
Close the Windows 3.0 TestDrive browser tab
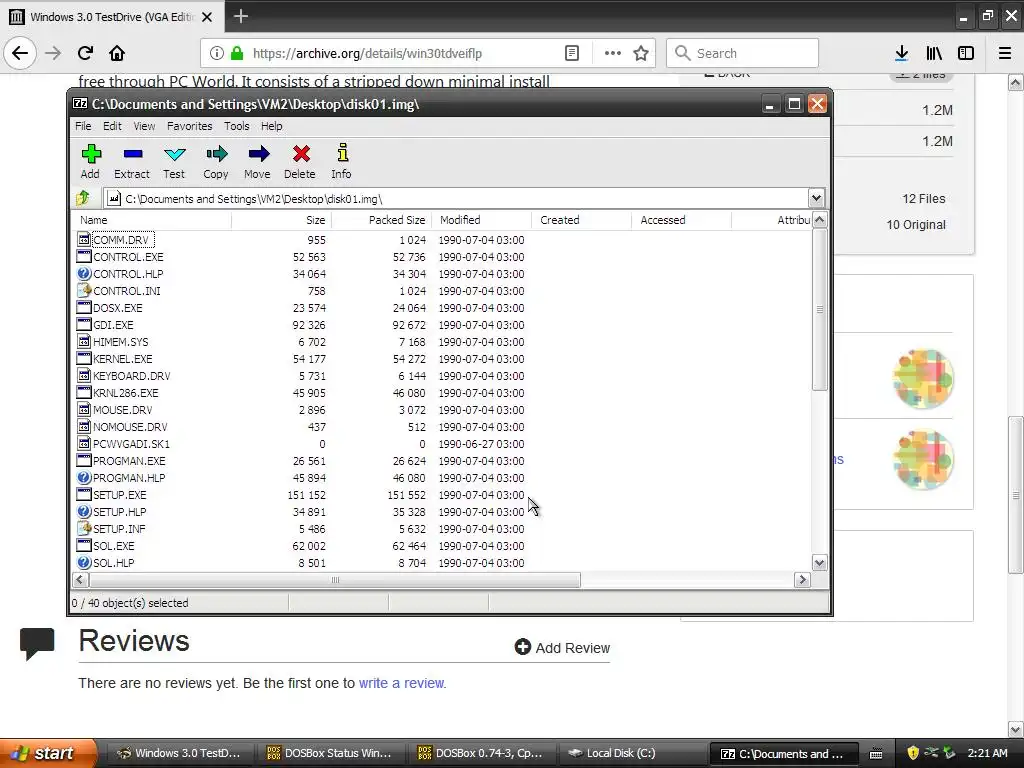[x=207, y=17]
